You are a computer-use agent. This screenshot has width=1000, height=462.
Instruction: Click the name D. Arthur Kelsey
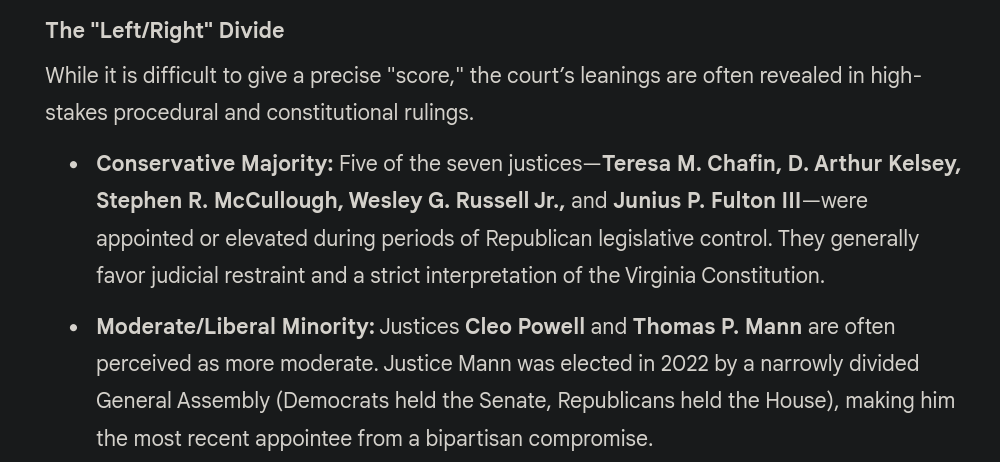(872, 164)
